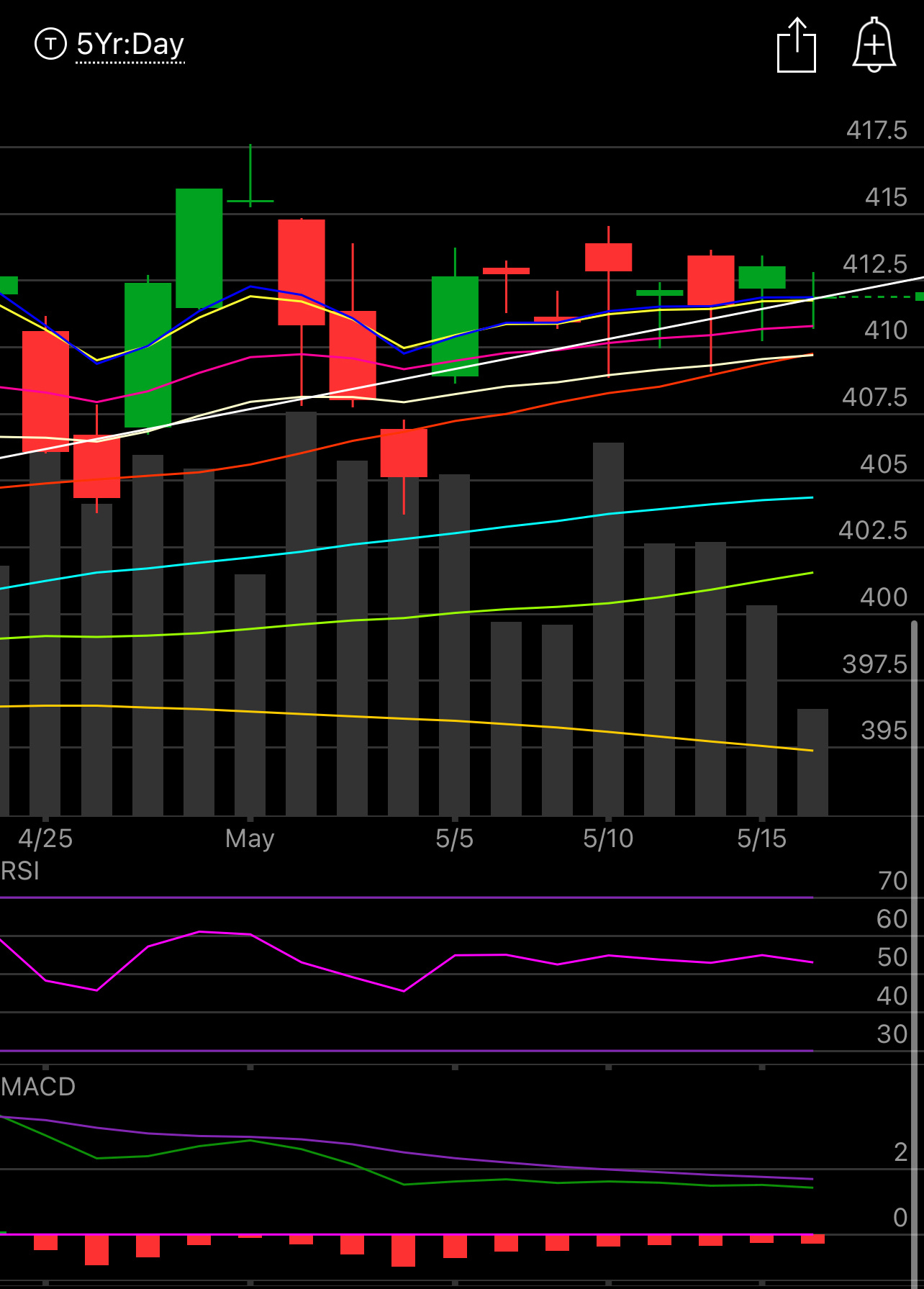Open the 5Yr:Day timeframe selector

[x=130, y=45]
